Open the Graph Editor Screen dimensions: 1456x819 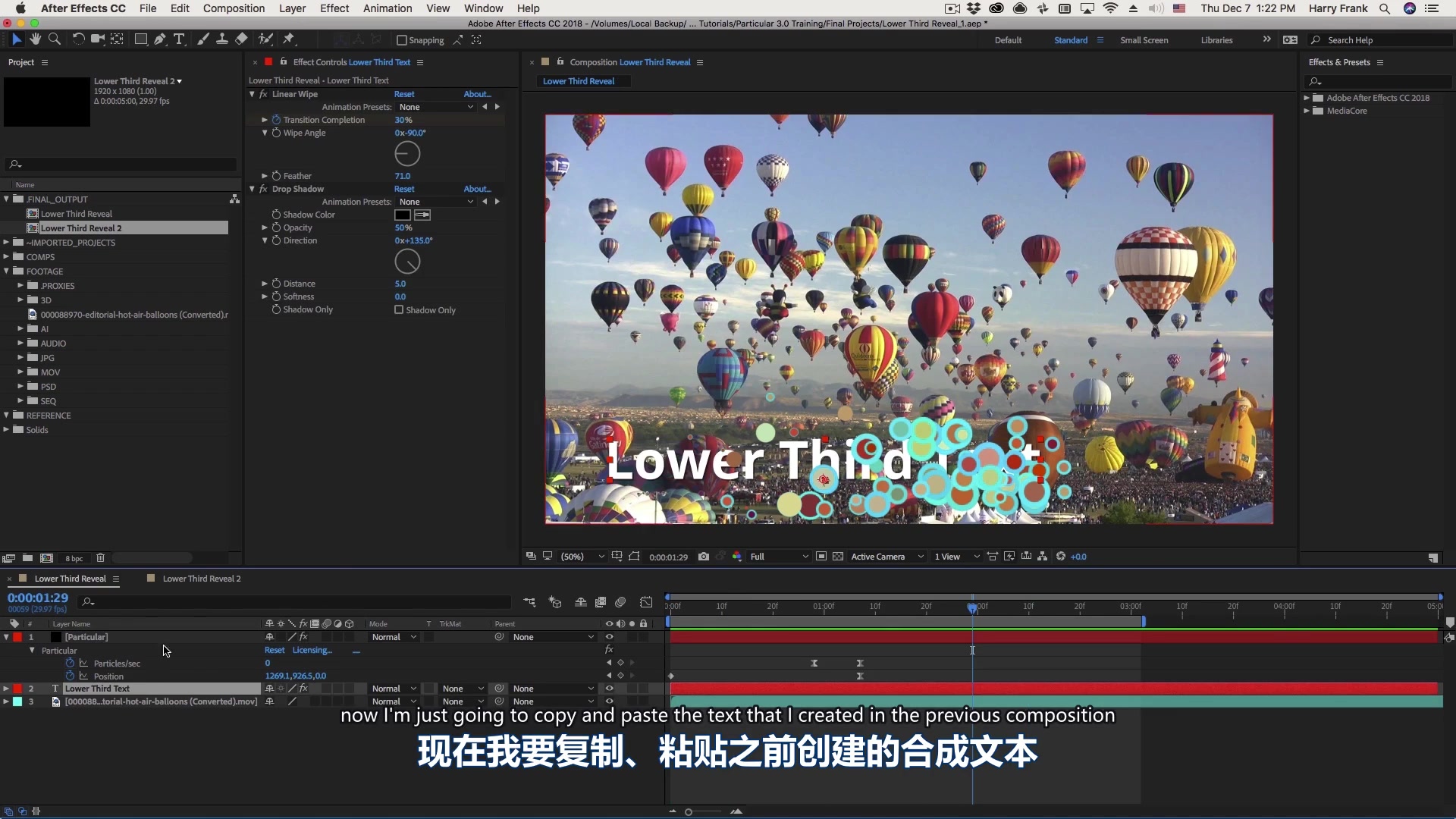pos(646,602)
